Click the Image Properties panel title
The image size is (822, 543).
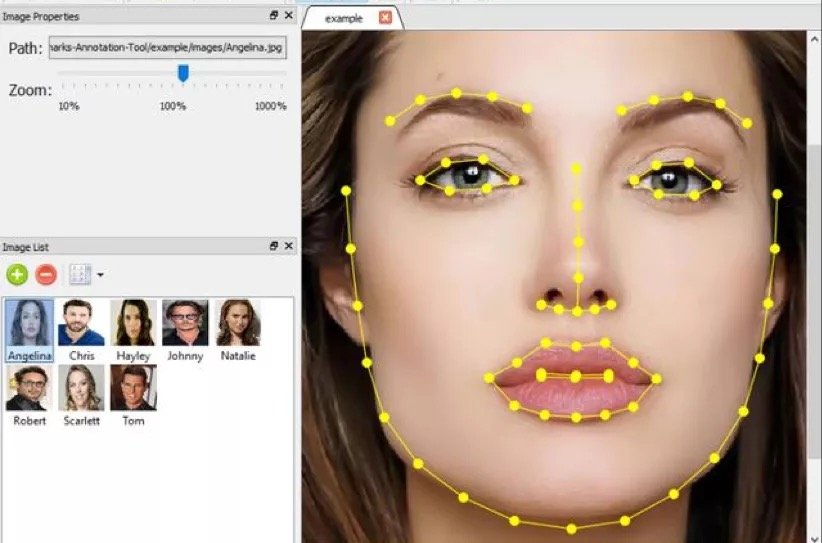pyautogui.click(x=40, y=16)
